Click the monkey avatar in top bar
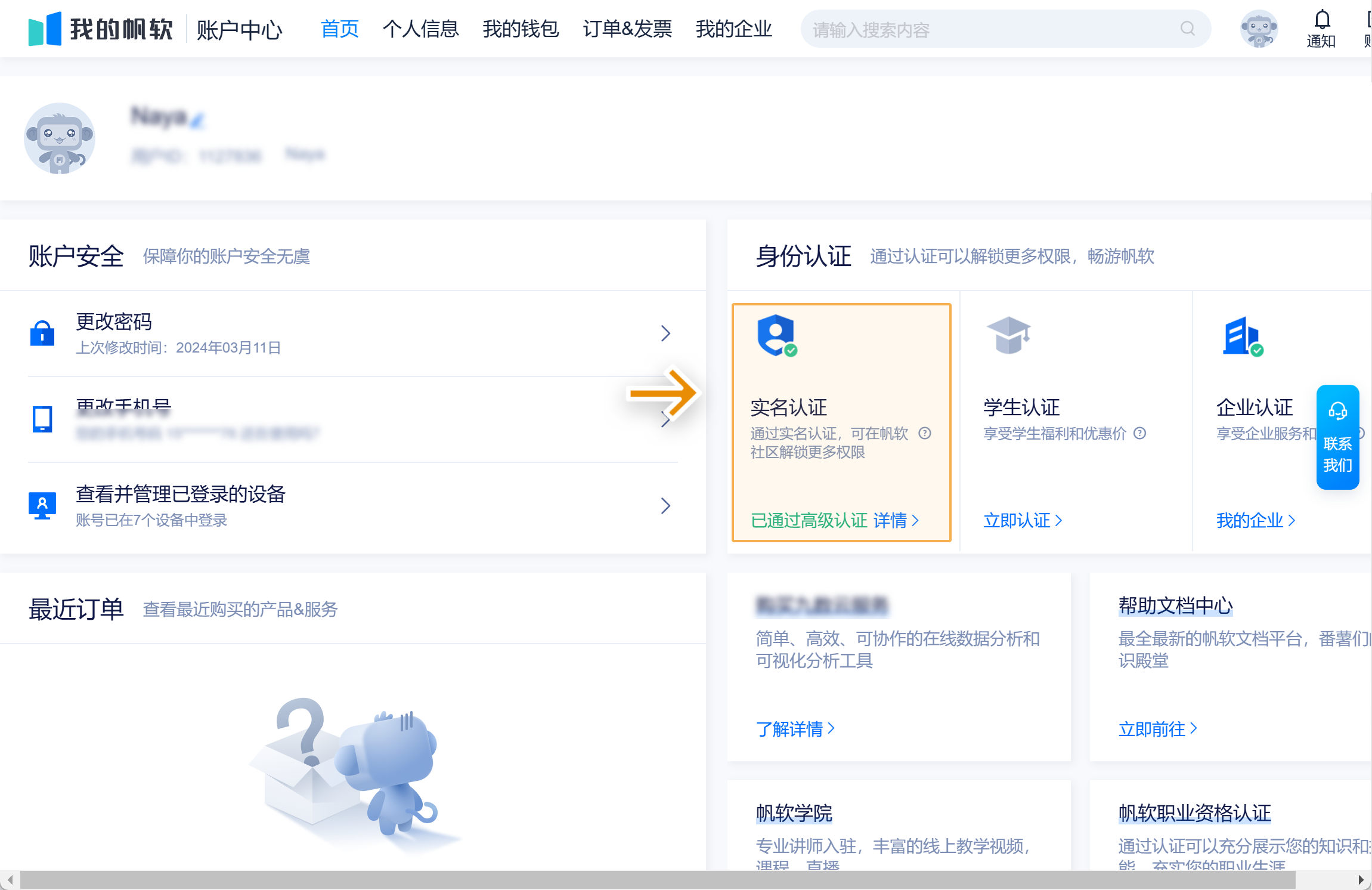1372x890 pixels. pos(1259,29)
